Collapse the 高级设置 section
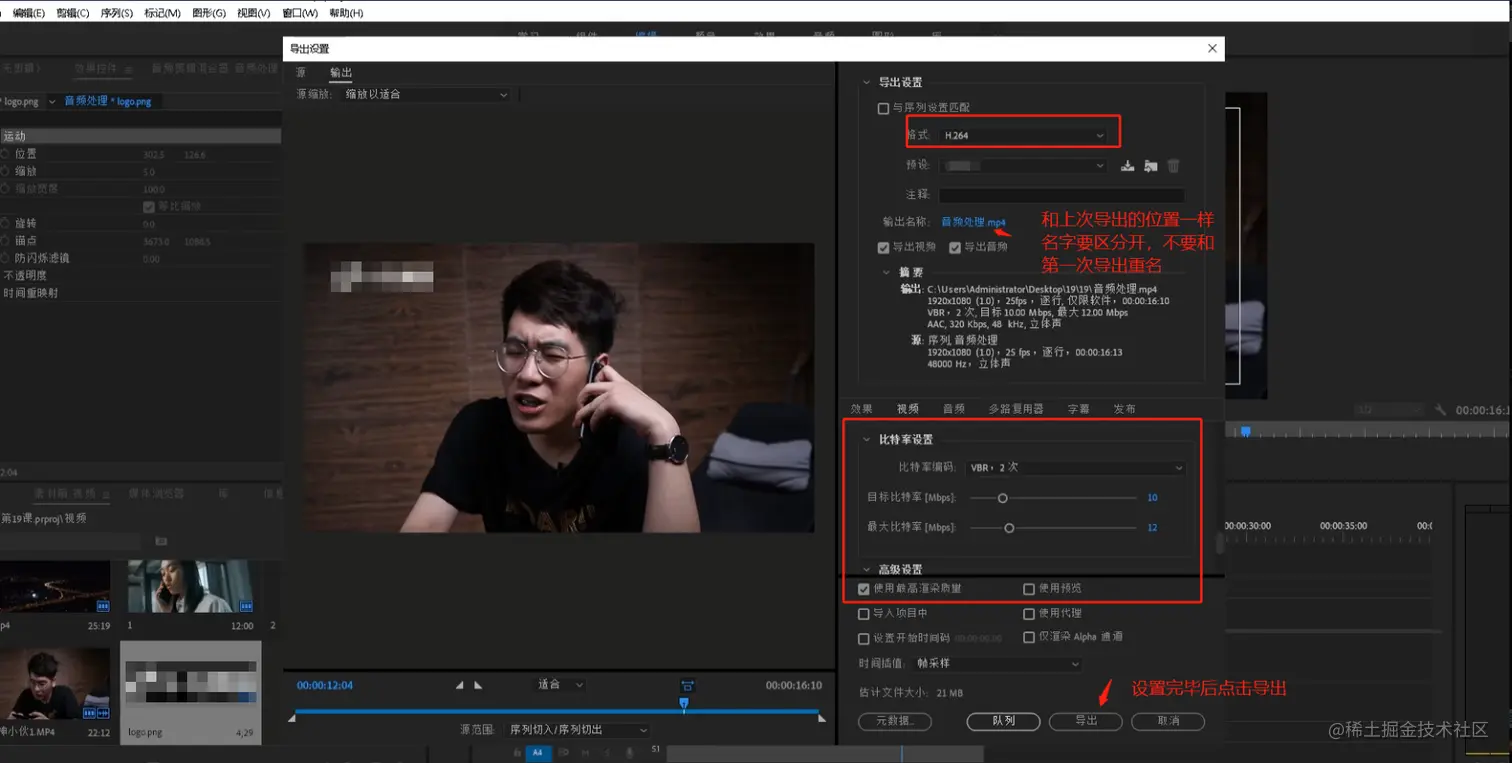The image size is (1512, 763). coord(867,570)
